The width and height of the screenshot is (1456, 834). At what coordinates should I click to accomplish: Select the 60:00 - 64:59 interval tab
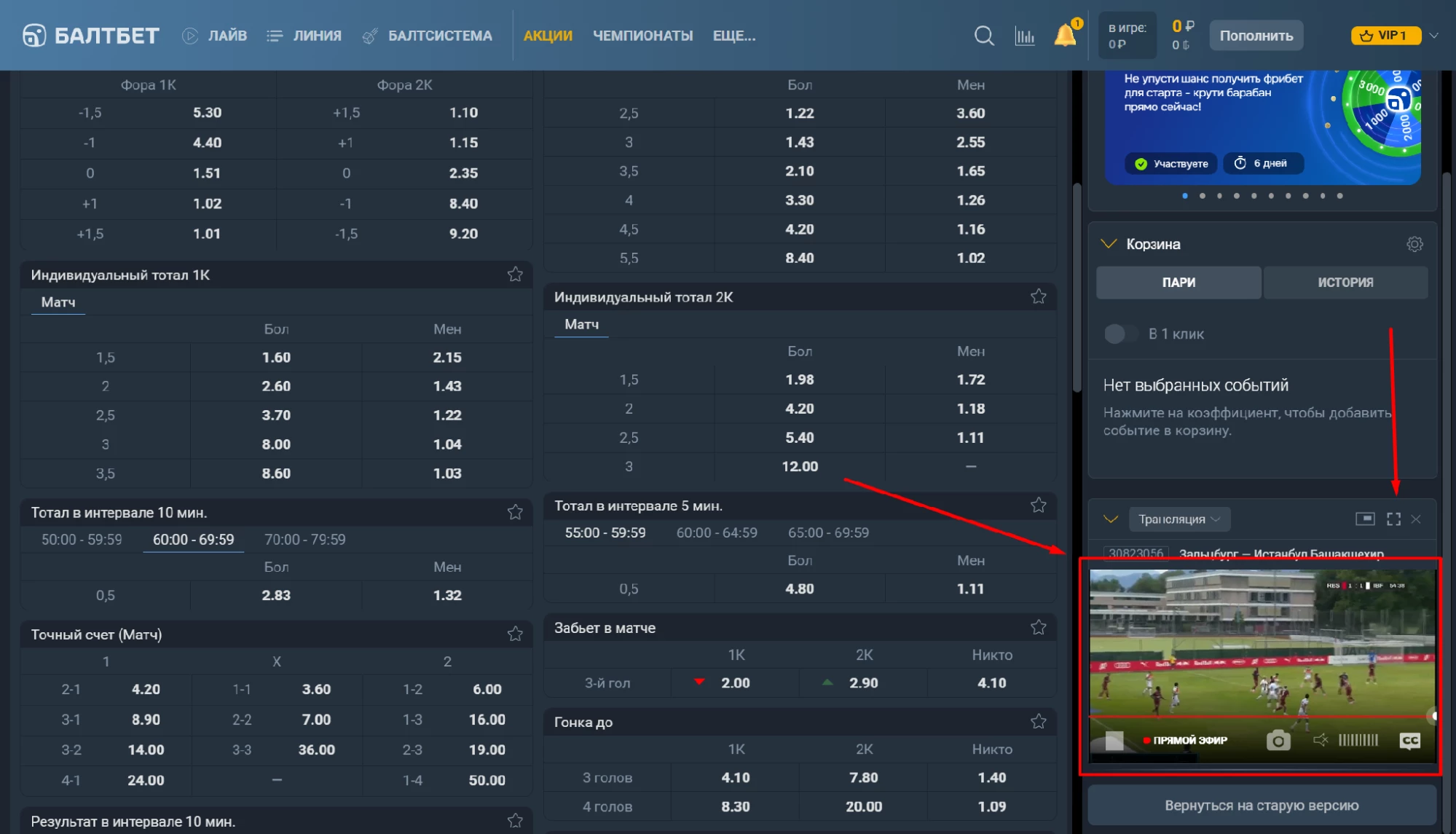pos(717,532)
